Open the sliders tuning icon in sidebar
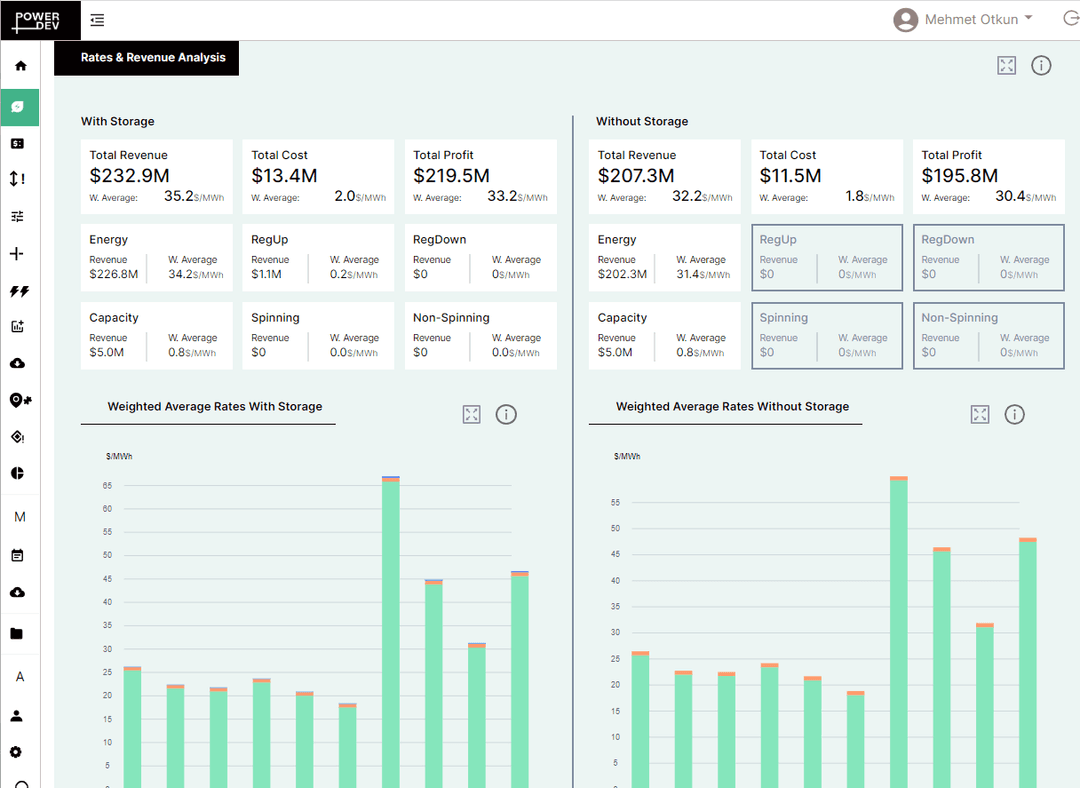 17,216
